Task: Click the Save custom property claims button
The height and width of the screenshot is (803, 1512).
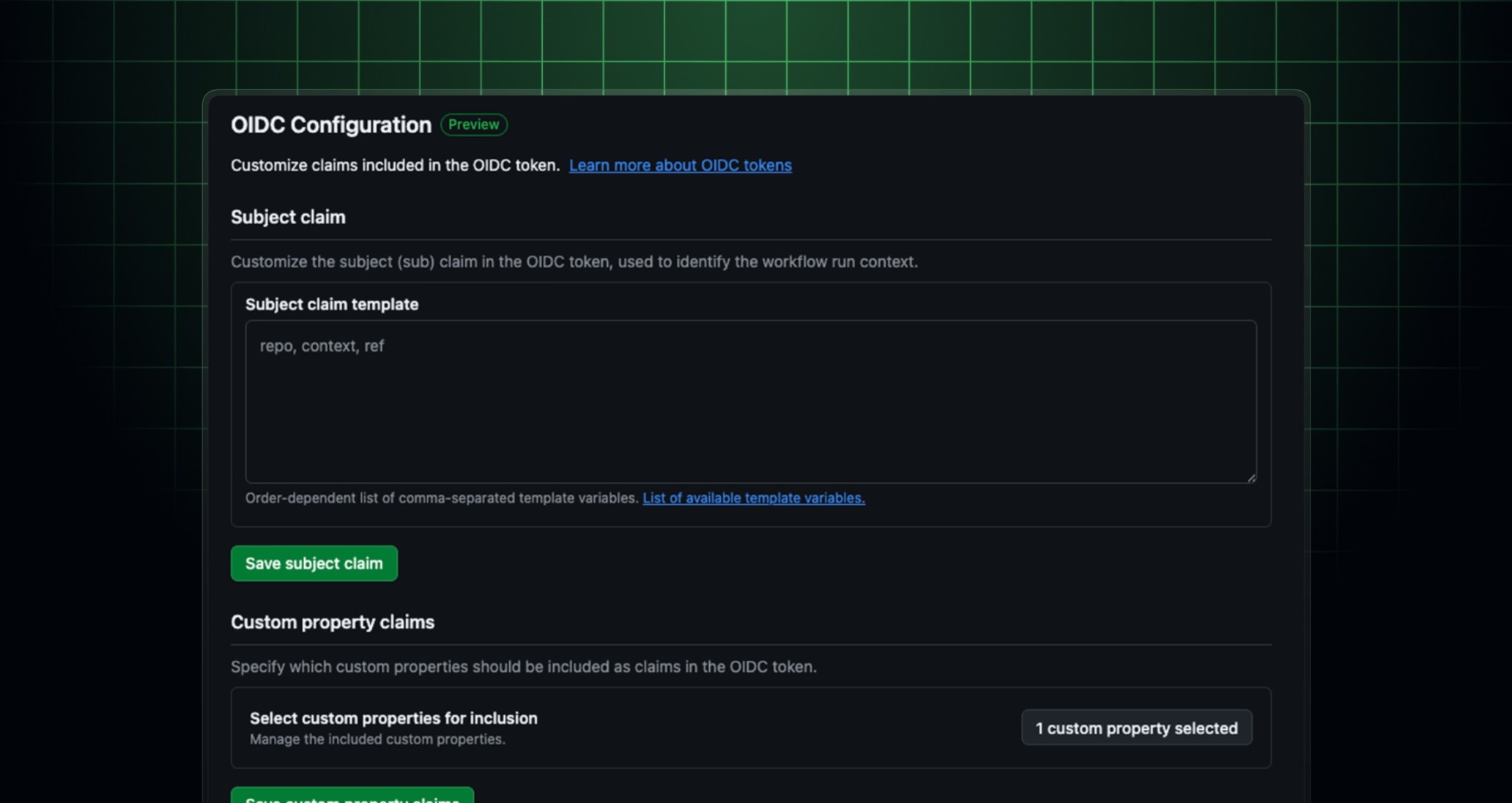Action: pos(352,799)
